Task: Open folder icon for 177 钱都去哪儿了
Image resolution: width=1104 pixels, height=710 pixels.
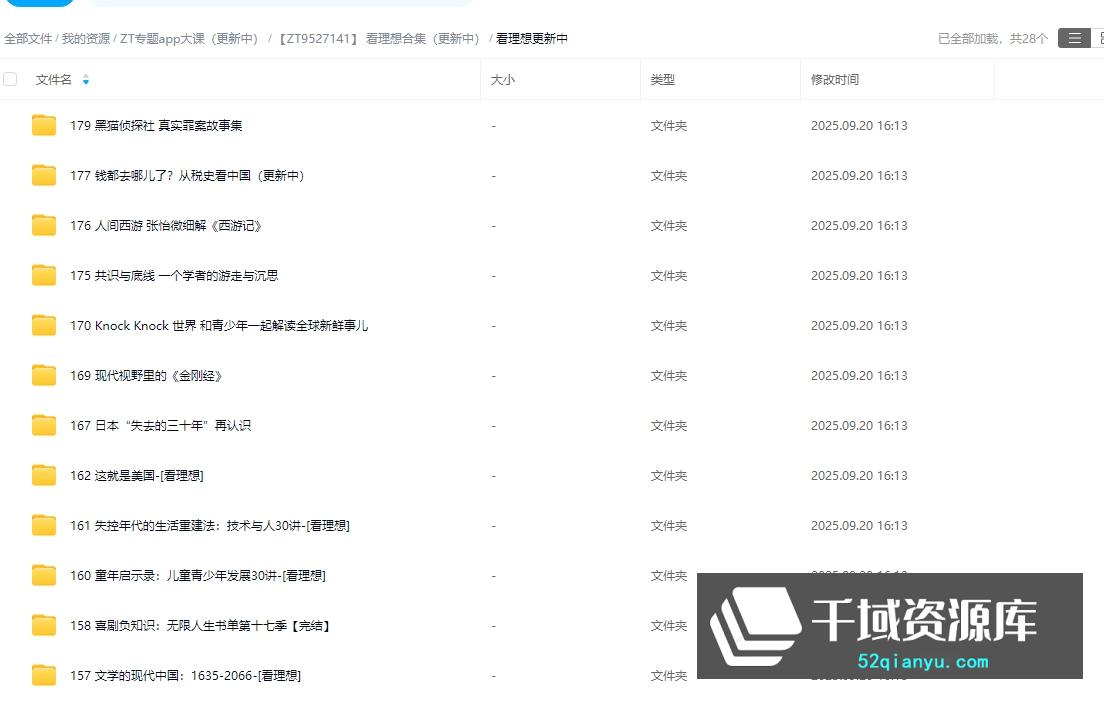Action: click(x=44, y=176)
